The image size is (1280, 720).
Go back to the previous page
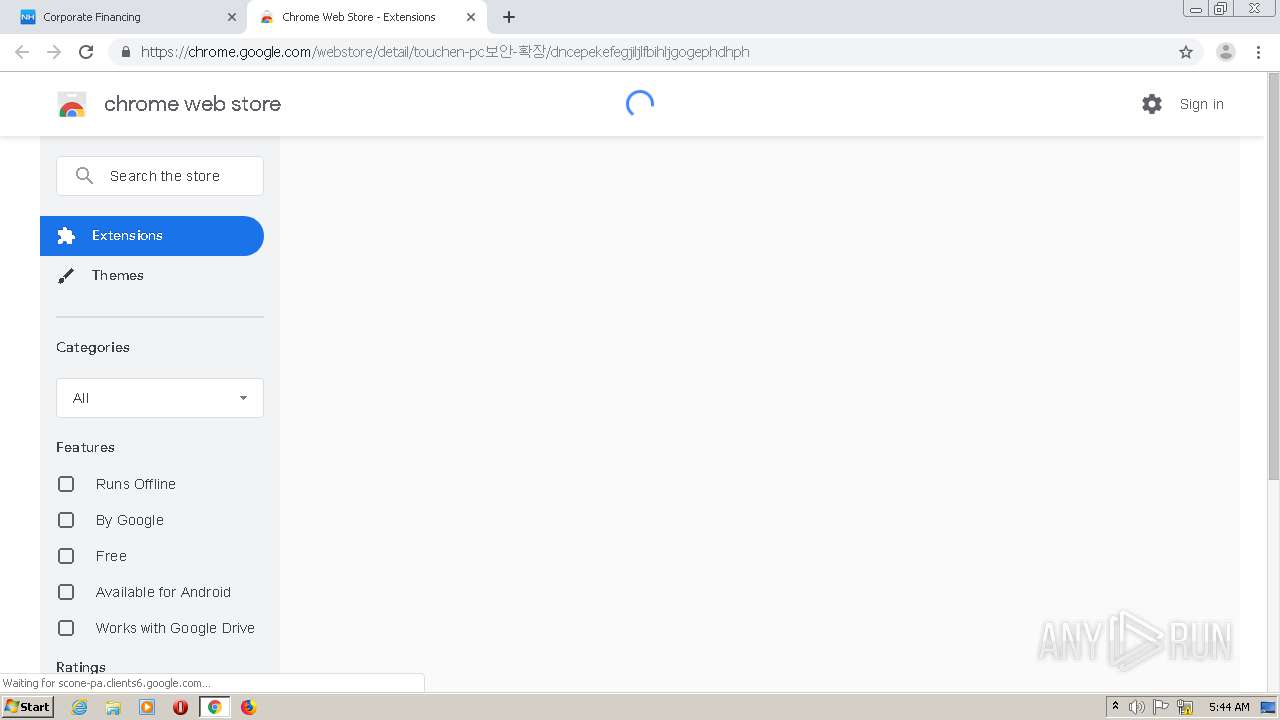coord(22,52)
